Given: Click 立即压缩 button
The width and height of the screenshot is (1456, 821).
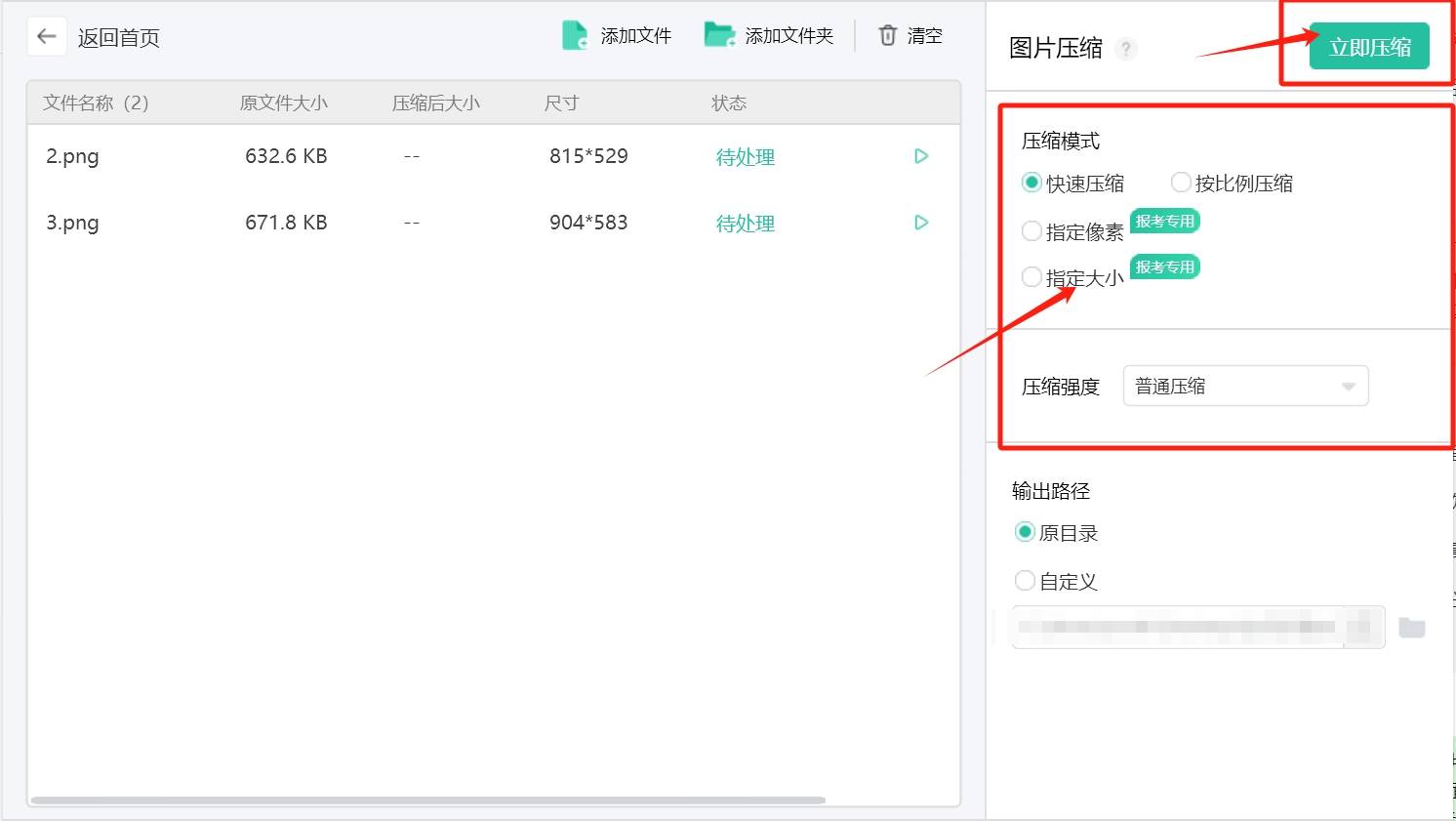Looking at the screenshot, I should [1369, 47].
